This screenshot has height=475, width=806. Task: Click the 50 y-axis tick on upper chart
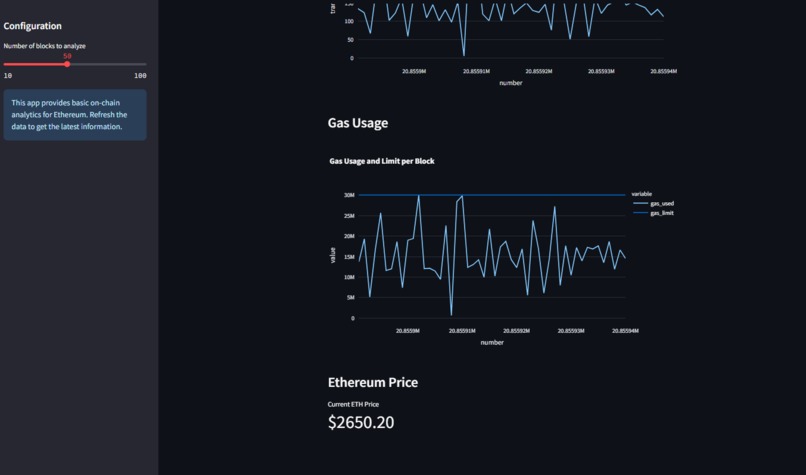351,40
